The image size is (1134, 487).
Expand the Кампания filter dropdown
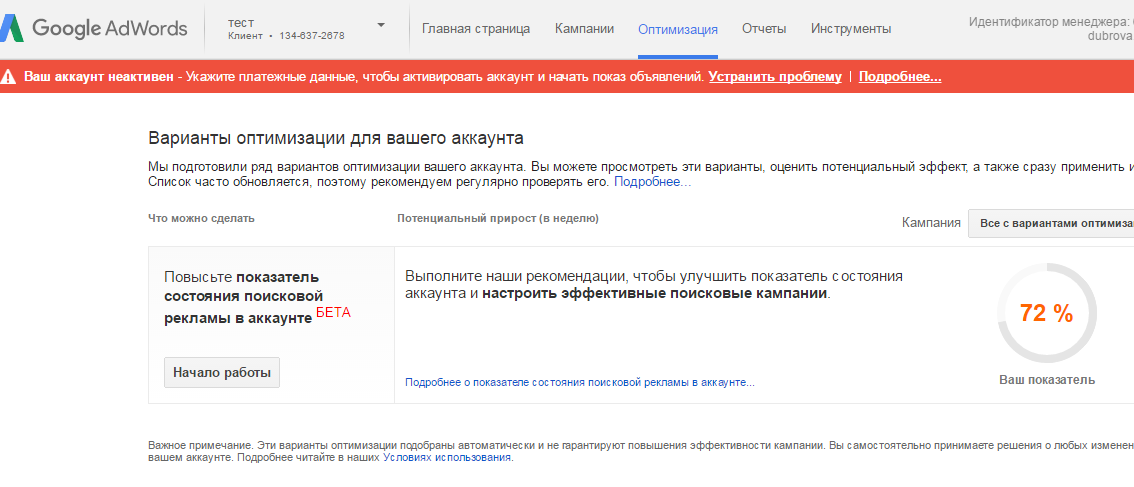point(1050,223)
